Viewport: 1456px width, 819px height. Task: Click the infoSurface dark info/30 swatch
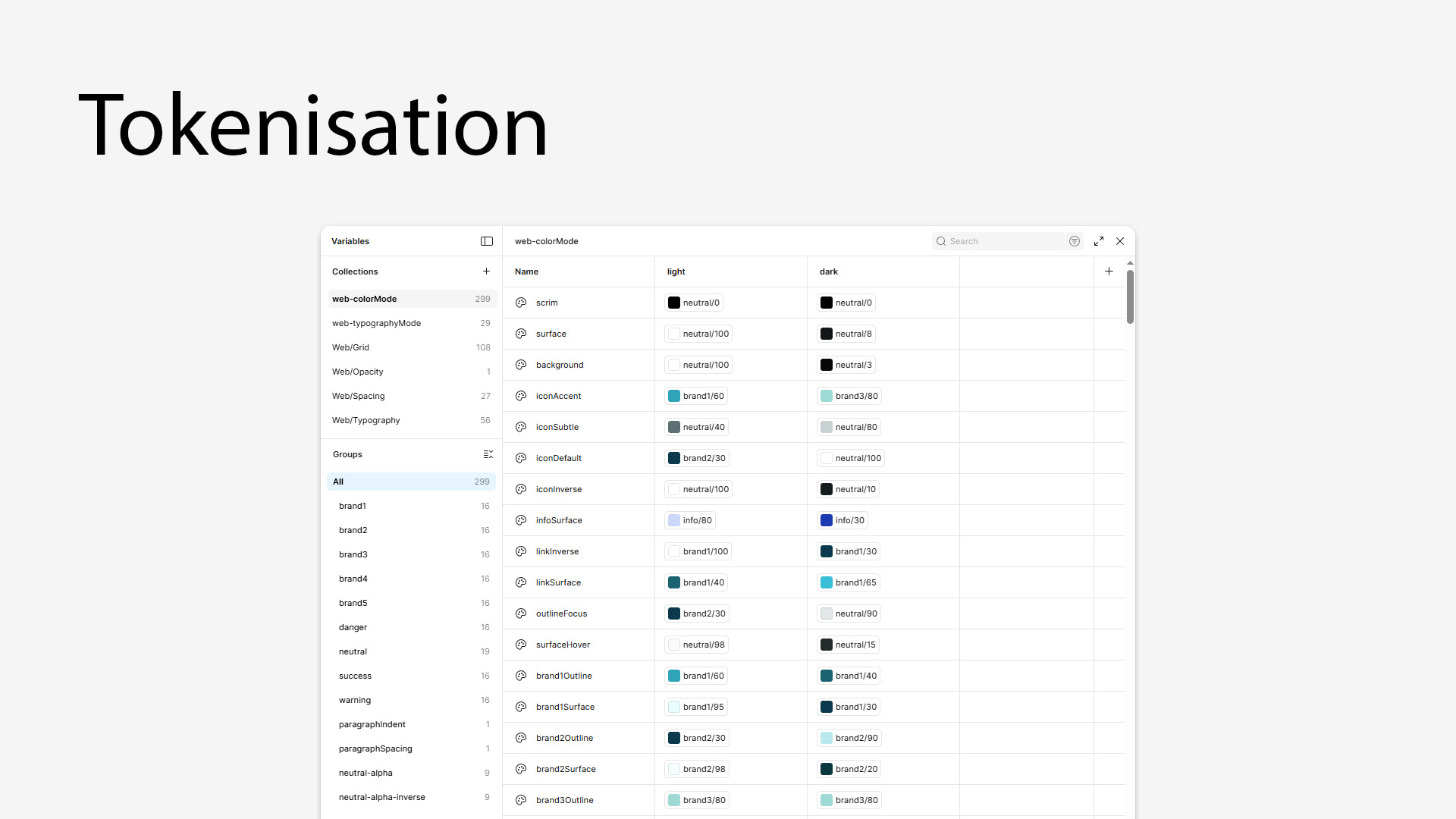[x=827, y=520]
